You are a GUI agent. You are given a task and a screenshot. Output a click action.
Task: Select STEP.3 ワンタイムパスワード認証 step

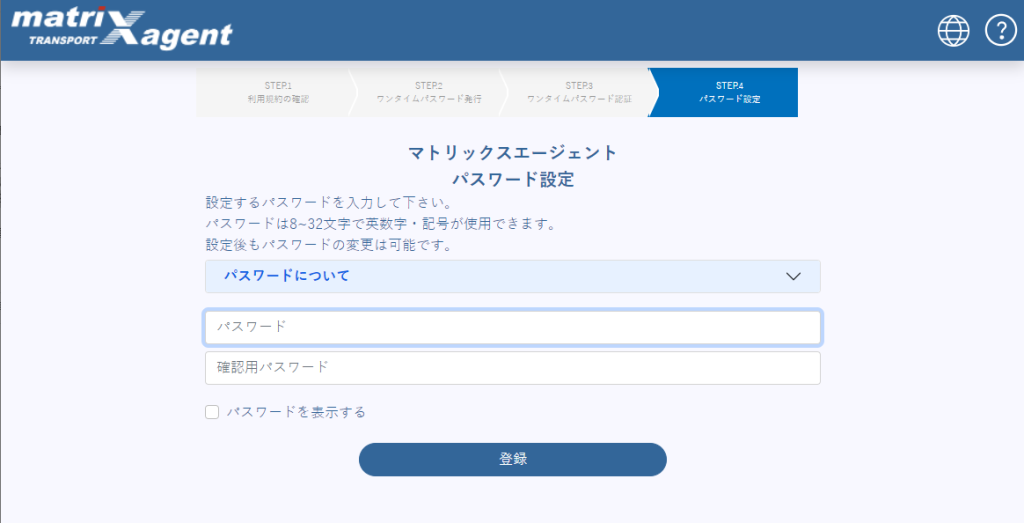pyautogui.click(x=579, y=93)
